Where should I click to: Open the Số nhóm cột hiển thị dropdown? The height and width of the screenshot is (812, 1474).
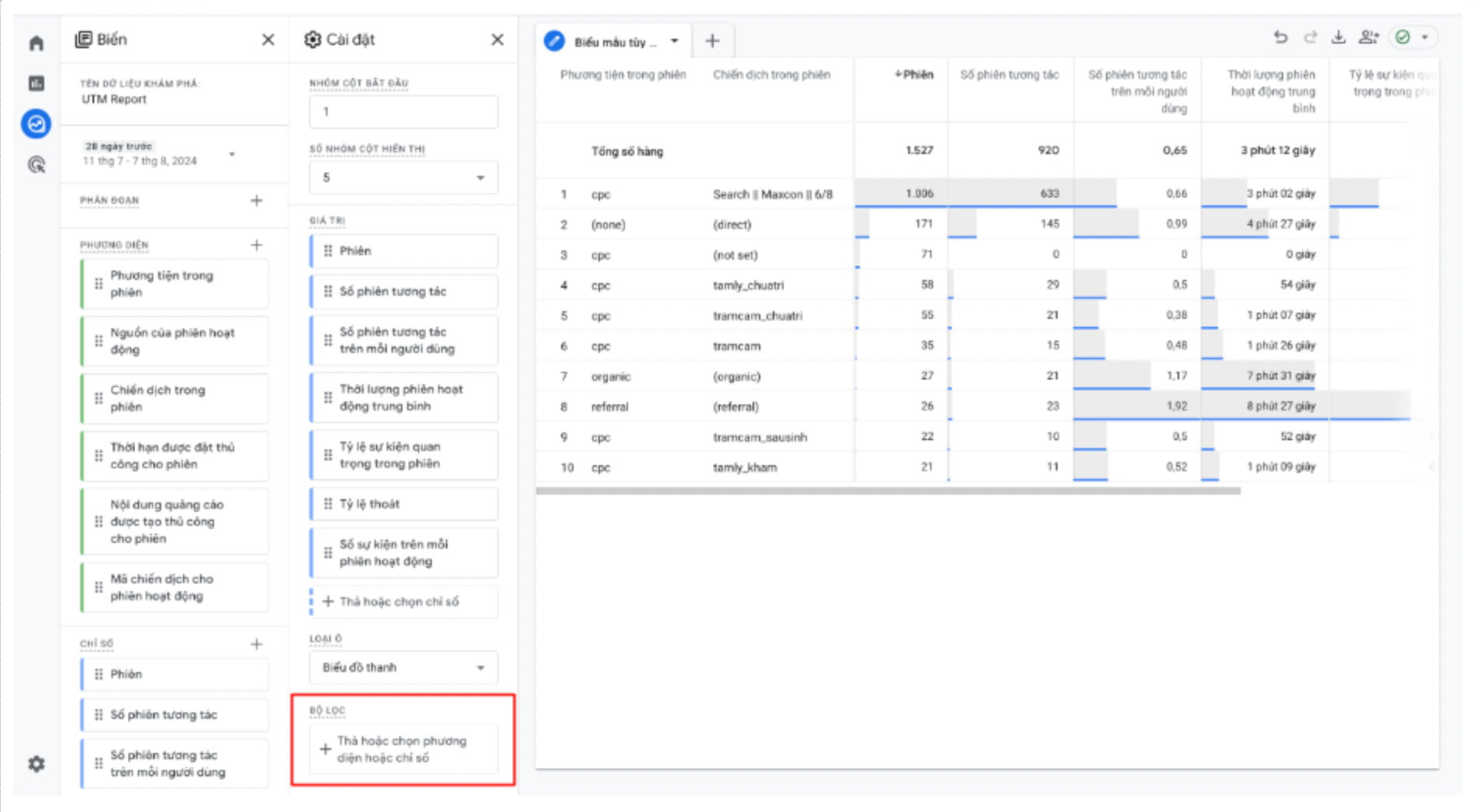403,178
